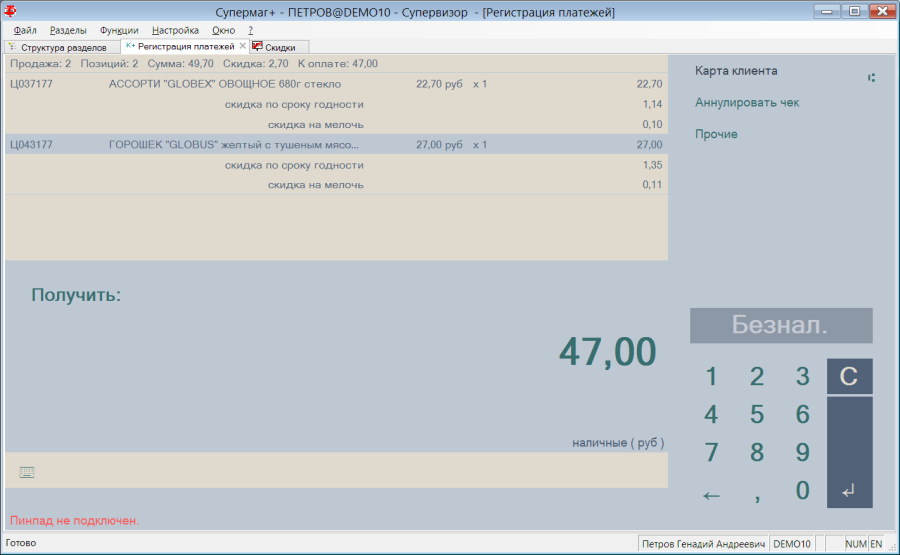900x555 pixels.
Task: Tap digit 5 on the keypad
Action: (x=757, y=414)
